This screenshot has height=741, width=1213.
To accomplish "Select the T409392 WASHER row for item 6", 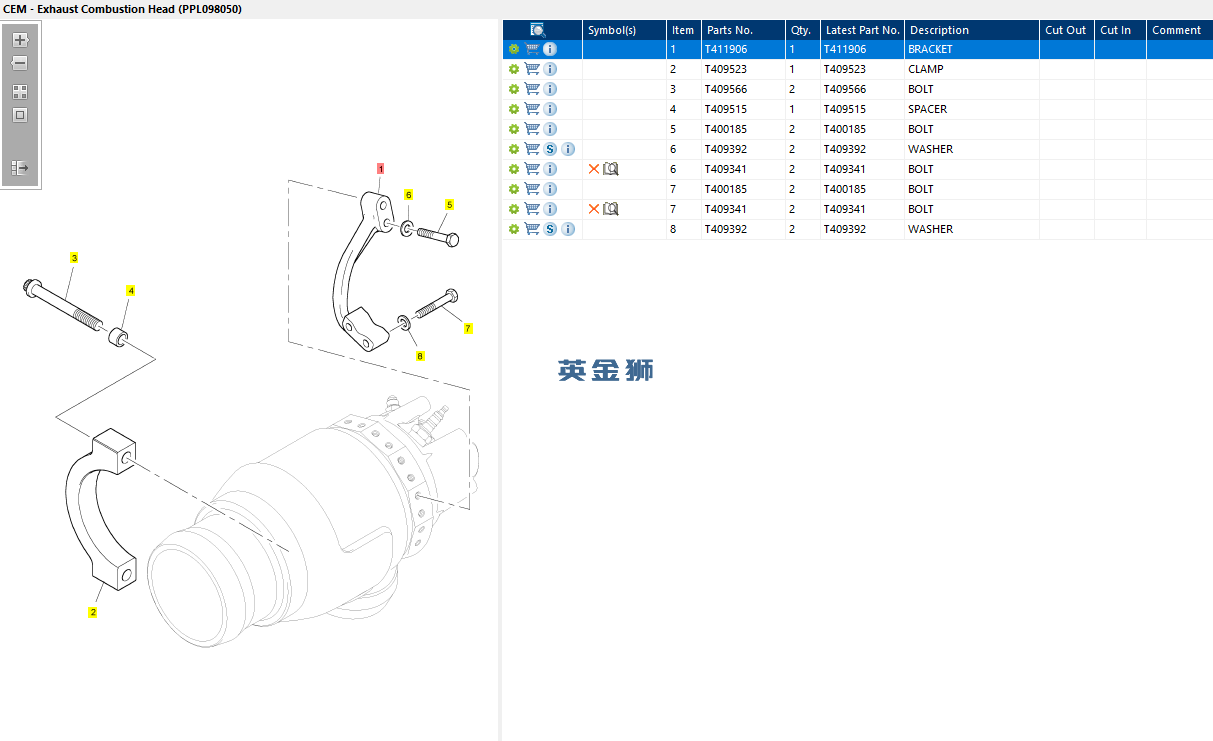I will click(930, 149).
